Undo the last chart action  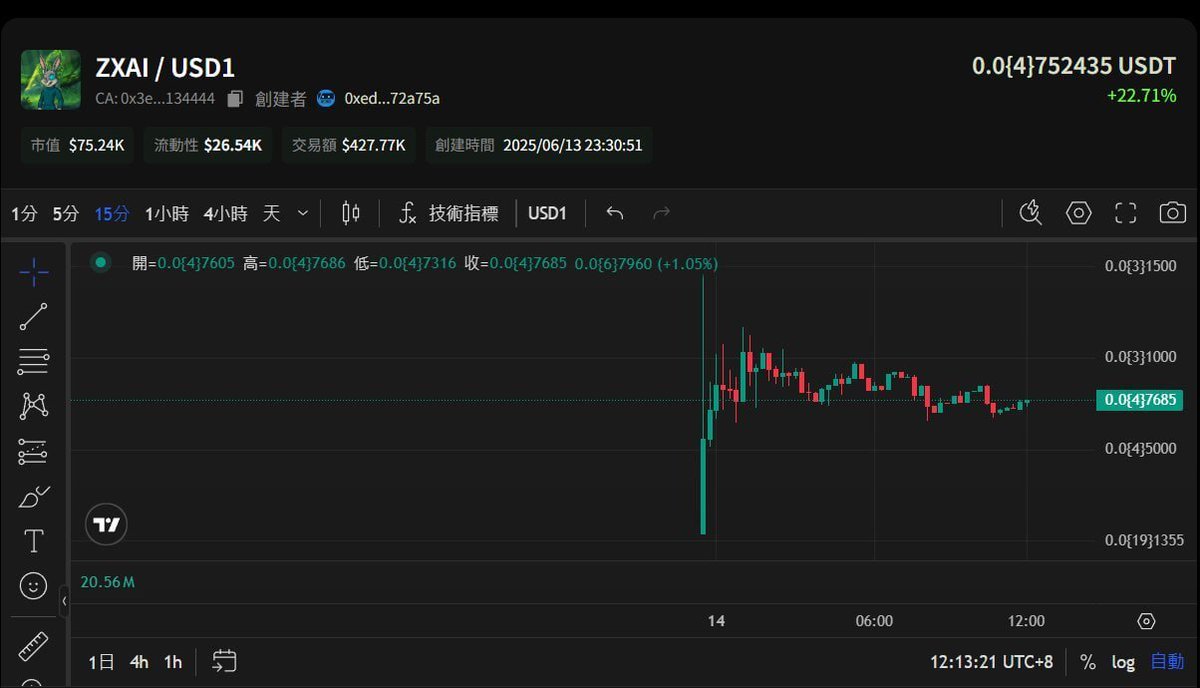615,213
